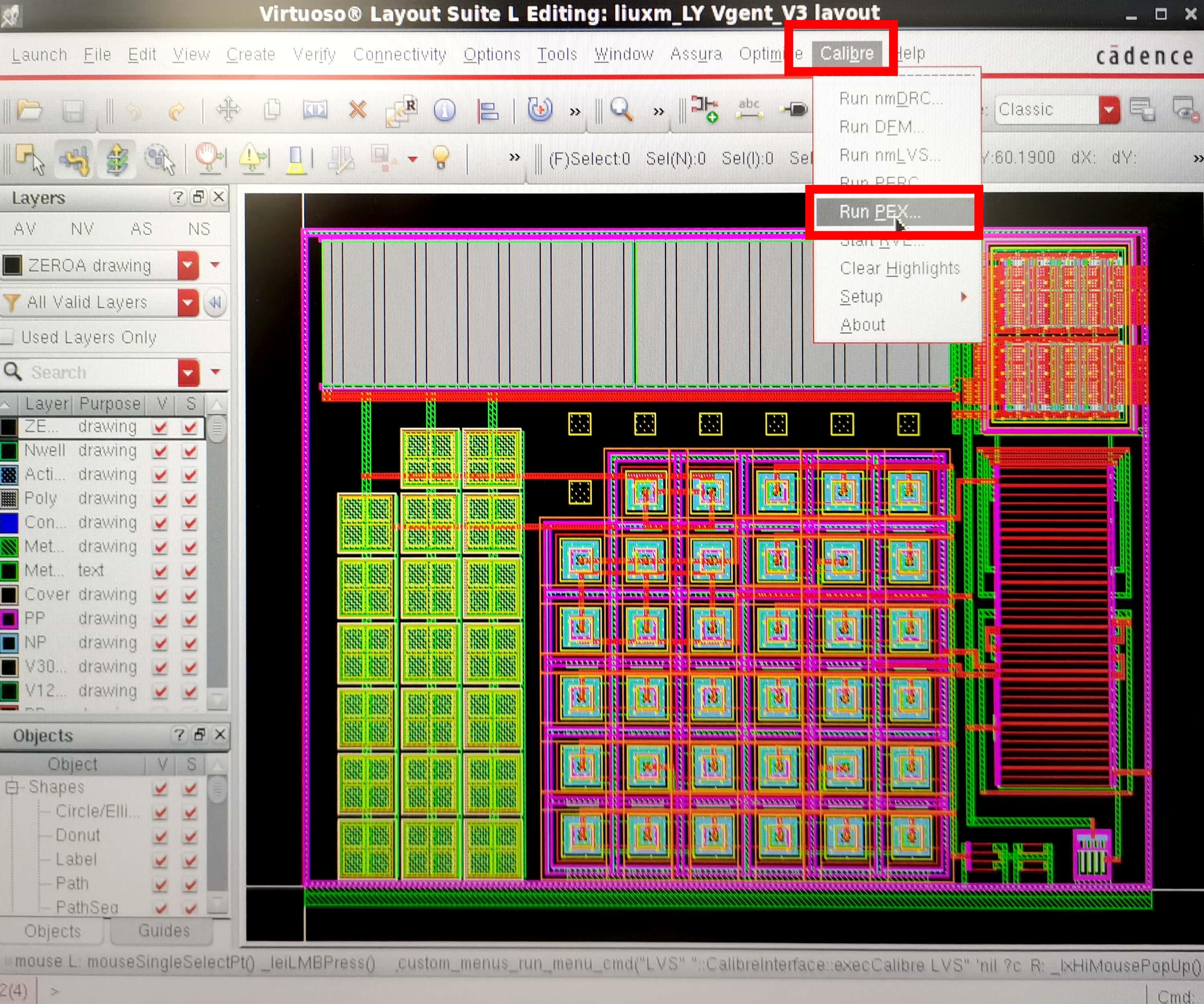Click the NV button in Layers panel
Image resolution: width=1204 pixels, height=1004 pixels.
point(82,229)
